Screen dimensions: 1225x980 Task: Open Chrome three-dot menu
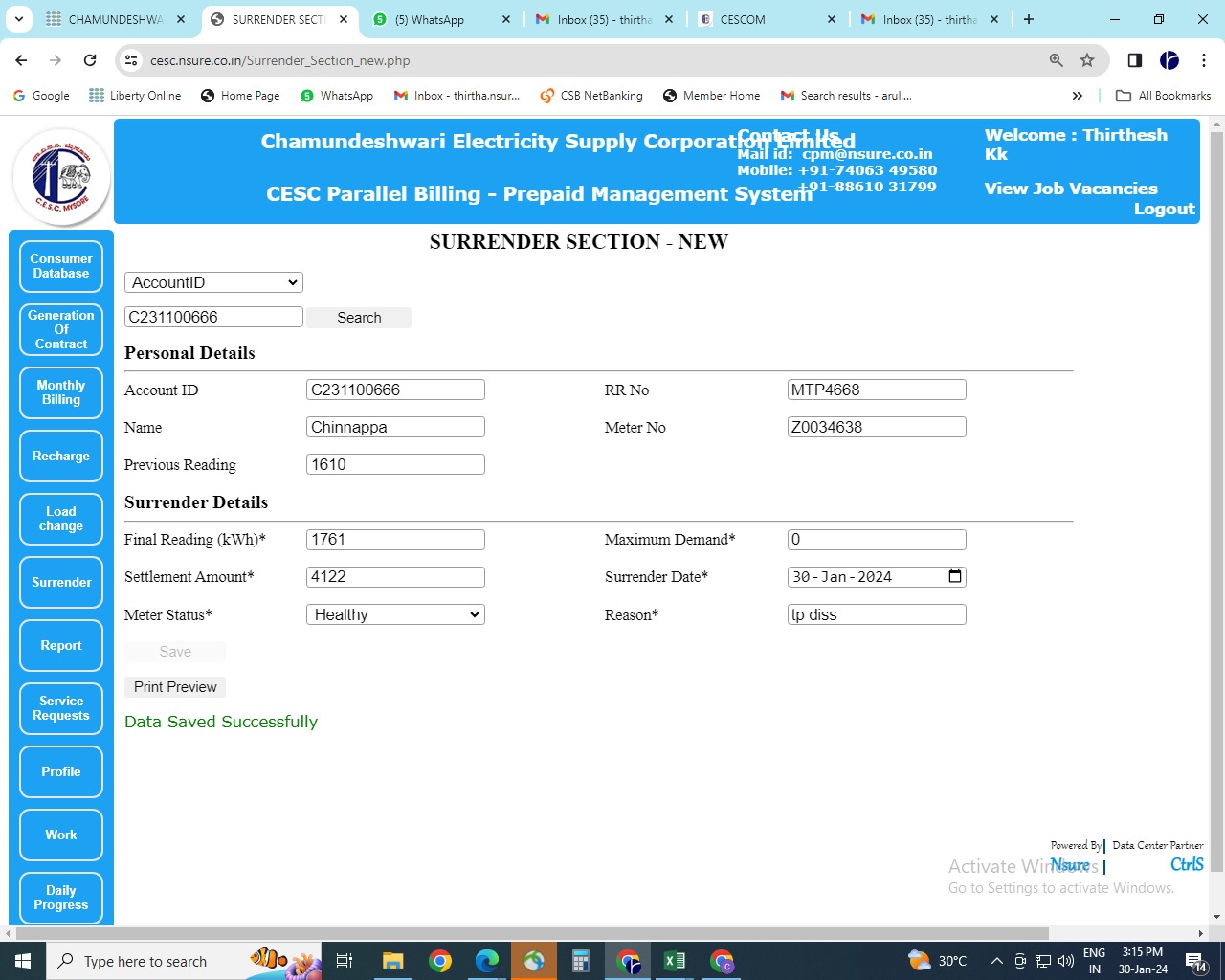click(x=1204, y=60)
